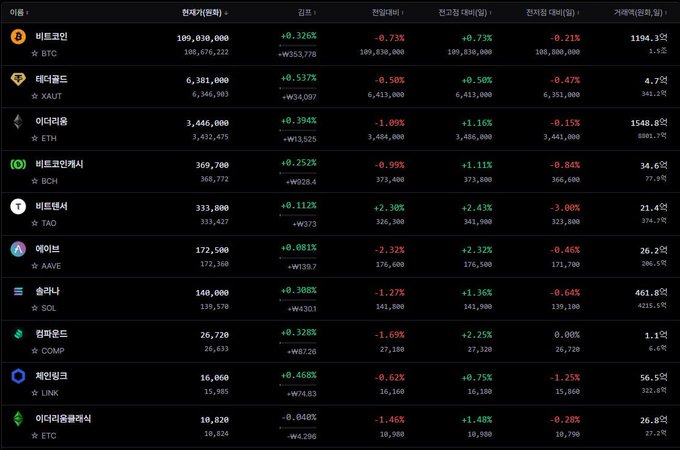Viewport: 680px width, 450px height.
Task: Sort by 전저점 대비(일) column header
Action: coord(552,13)
